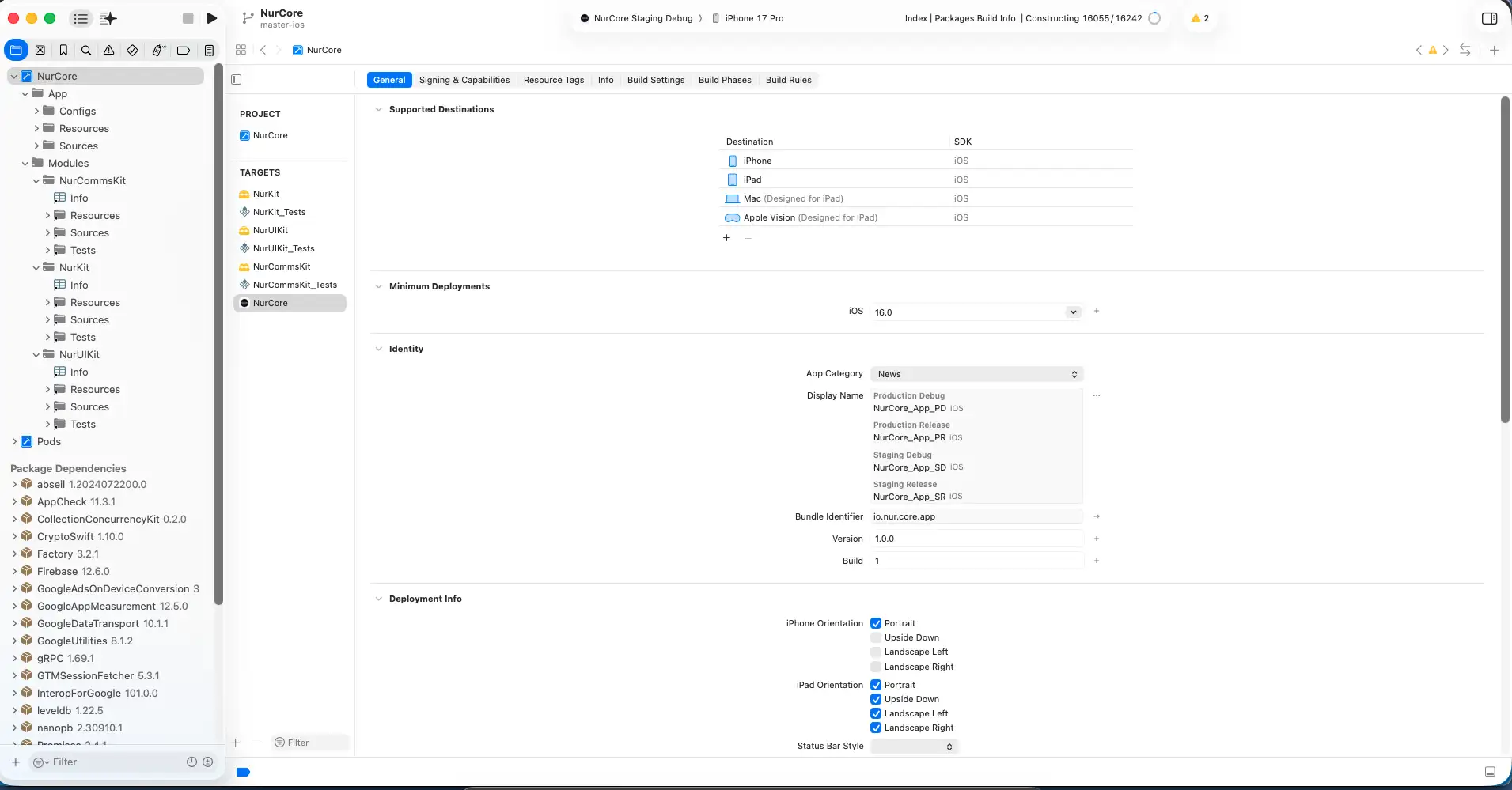Open the Issue navigator warning icon
Viewport: 1512px width, 790px height.
point(109,50)
